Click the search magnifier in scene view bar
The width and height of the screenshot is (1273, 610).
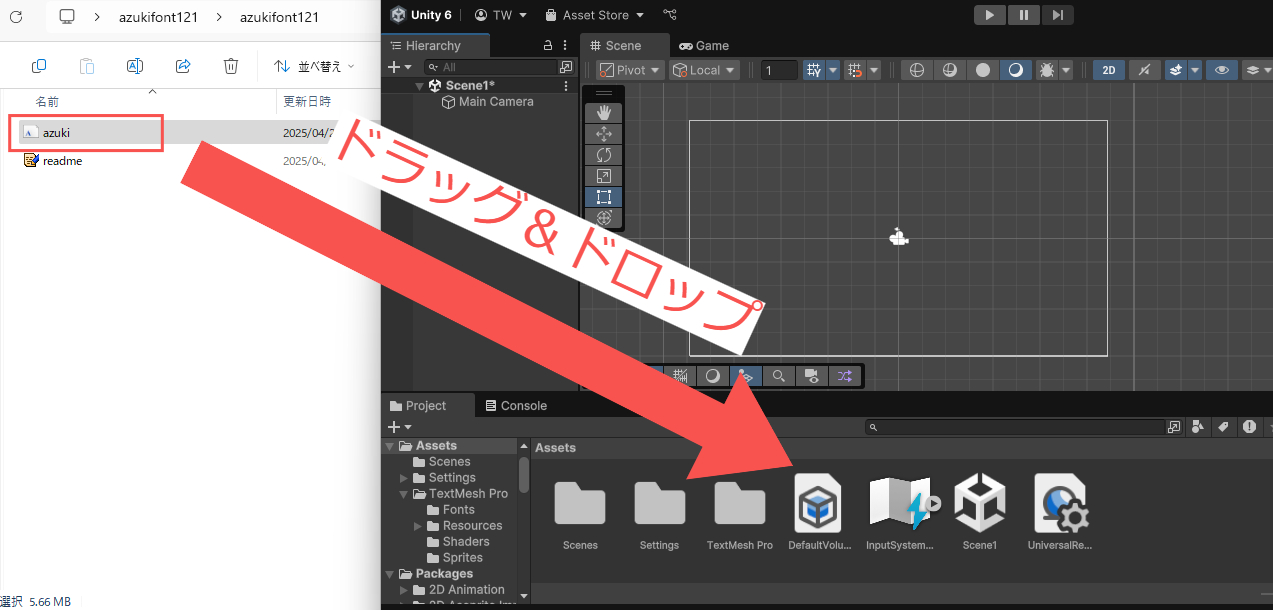779,375
